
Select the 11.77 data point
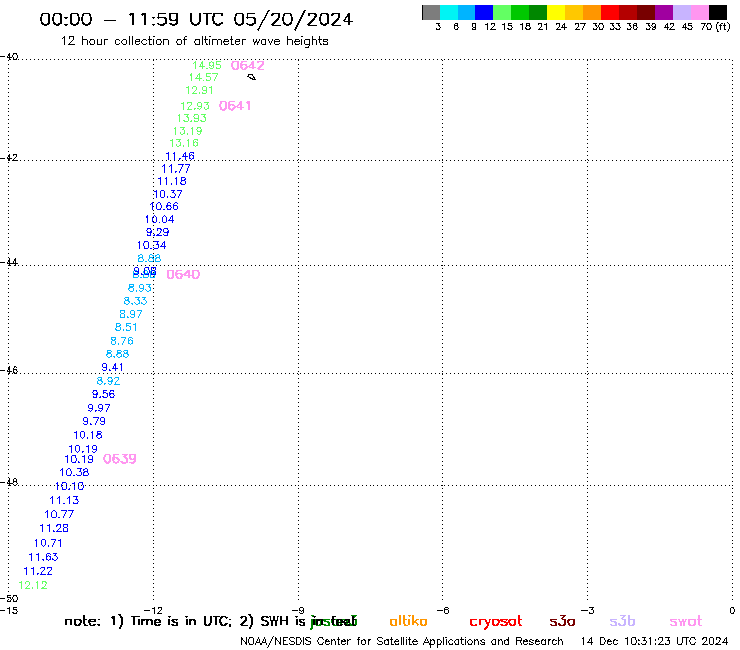(176, 169)
